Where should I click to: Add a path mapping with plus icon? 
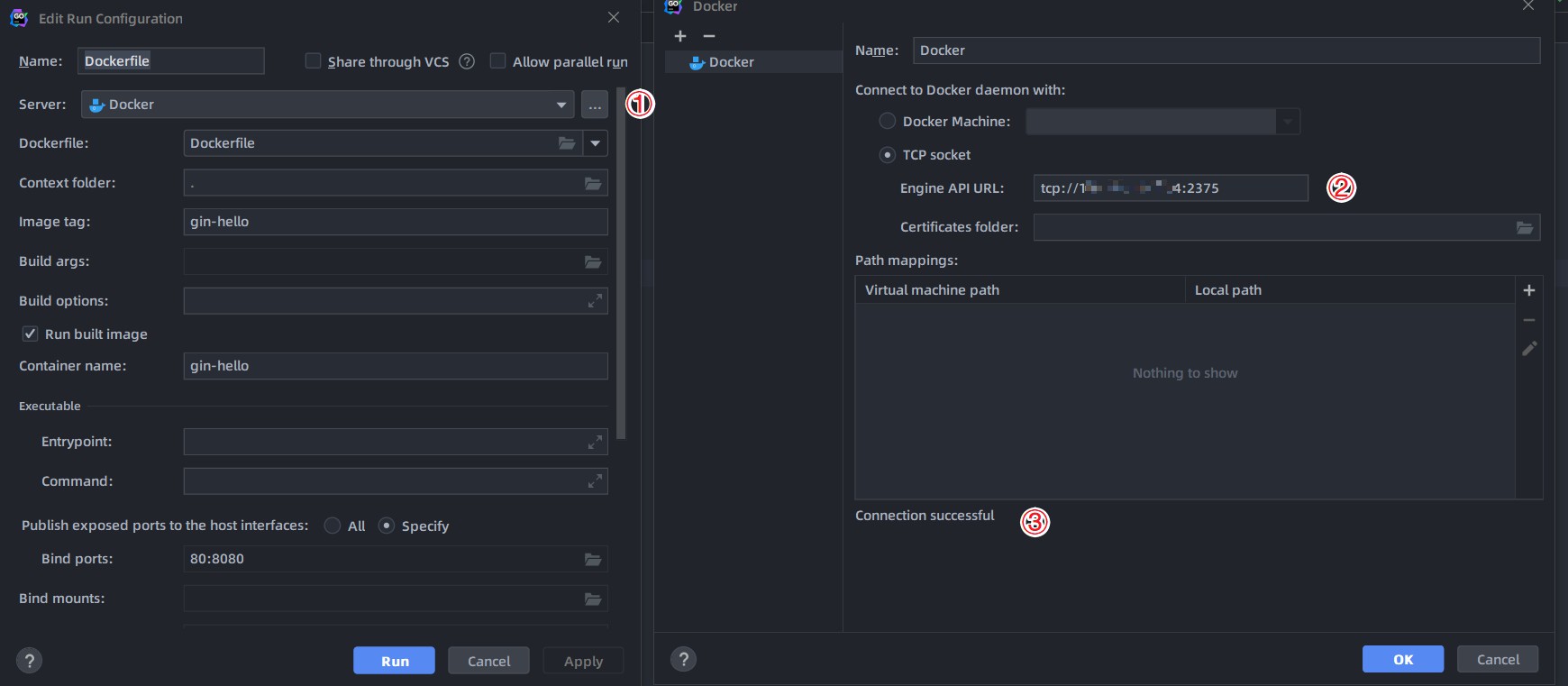pos(1529,290)
